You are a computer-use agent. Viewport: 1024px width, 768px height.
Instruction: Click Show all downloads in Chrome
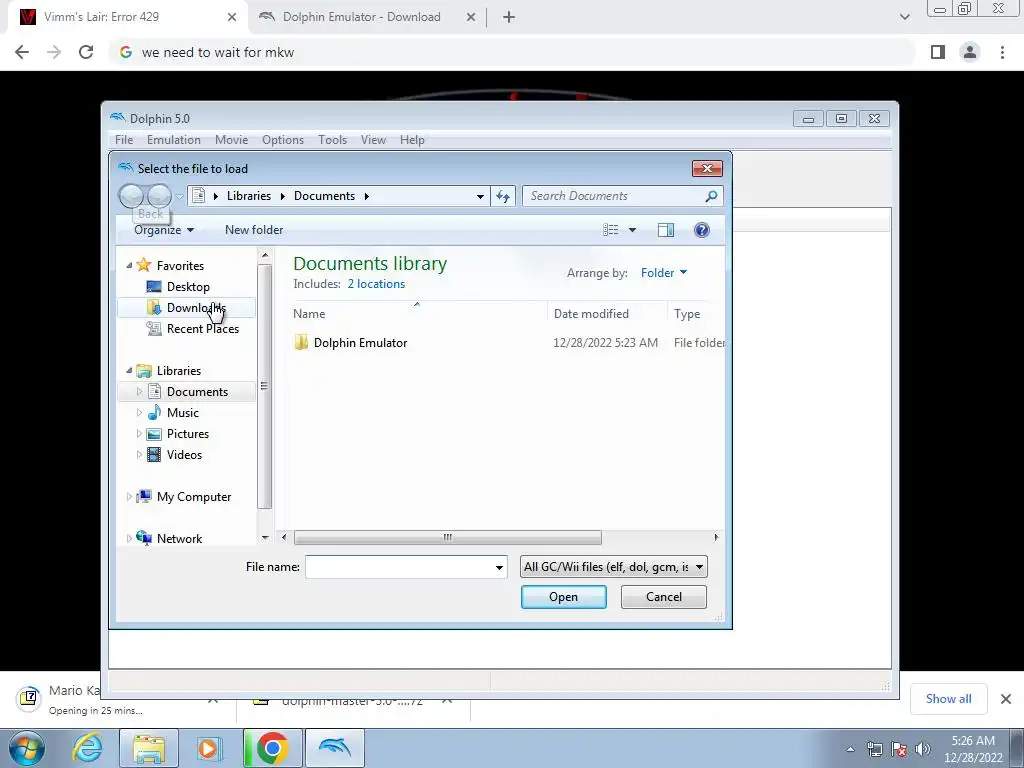(x=948, y=699)
